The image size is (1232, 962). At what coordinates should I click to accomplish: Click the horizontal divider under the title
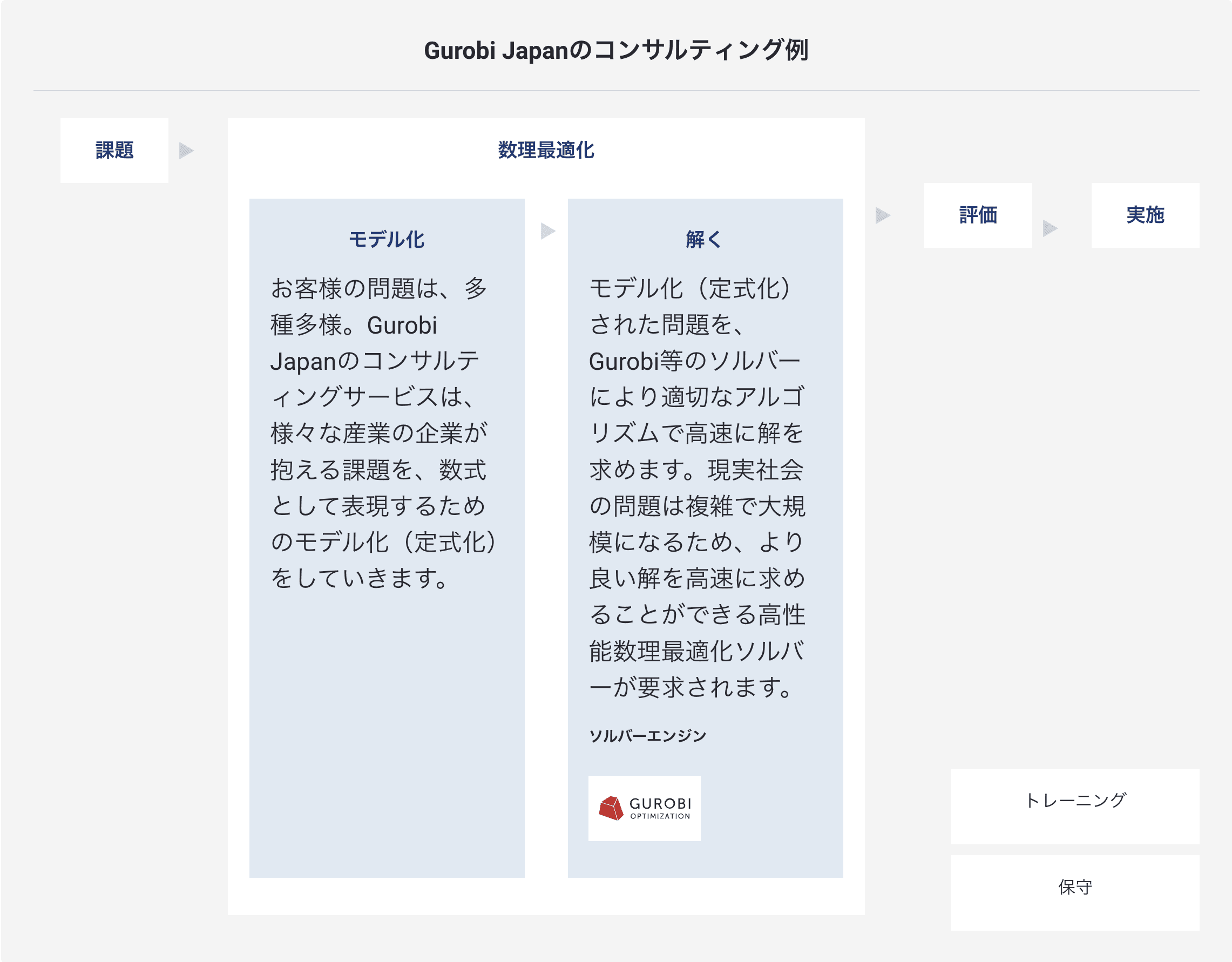[x=616, y=90]
